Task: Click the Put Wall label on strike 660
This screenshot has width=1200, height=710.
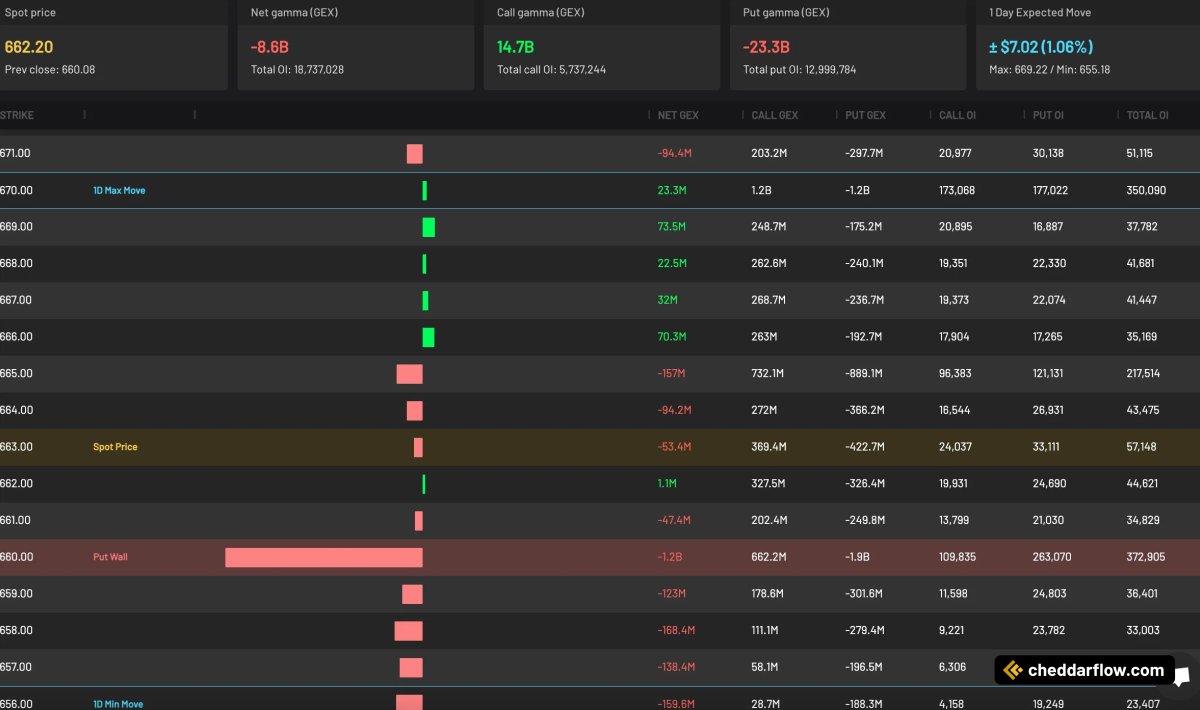Action: 110,557
